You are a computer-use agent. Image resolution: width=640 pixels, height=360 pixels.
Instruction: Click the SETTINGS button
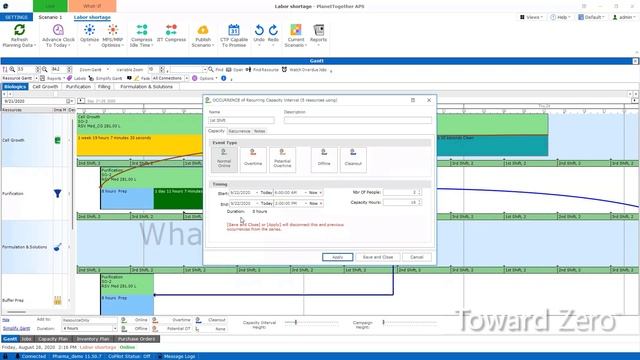pos(16,17)
